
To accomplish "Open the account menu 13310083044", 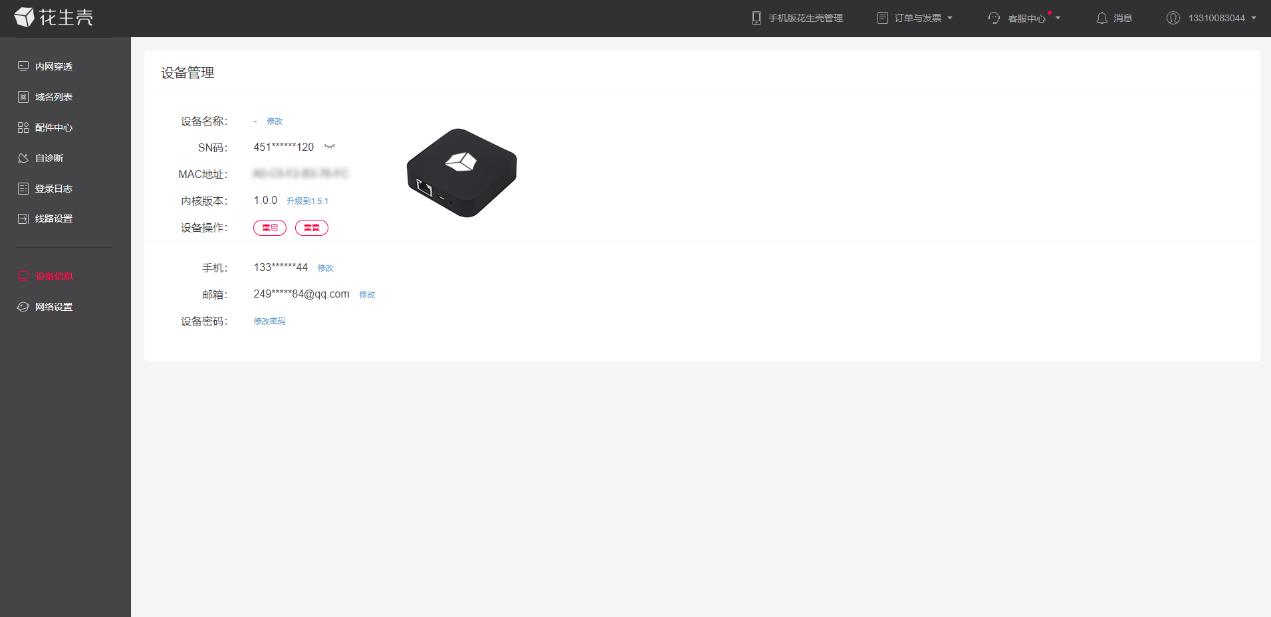I will (x=1212, y=18).
